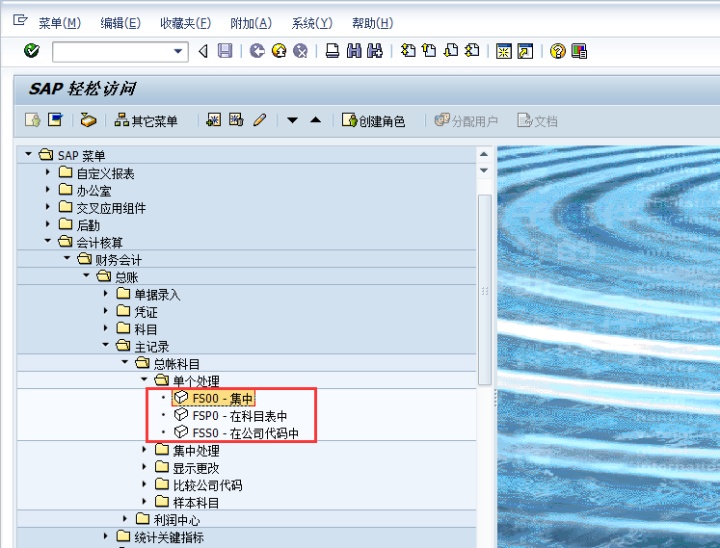Click the window menu icon left of 菜单
Viewport: 720px width, 548px height.
coord(20,20)
